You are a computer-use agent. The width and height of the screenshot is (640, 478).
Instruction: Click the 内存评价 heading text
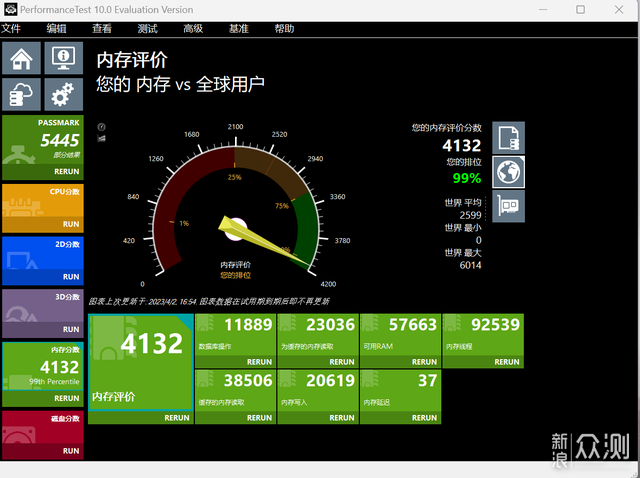132,60
